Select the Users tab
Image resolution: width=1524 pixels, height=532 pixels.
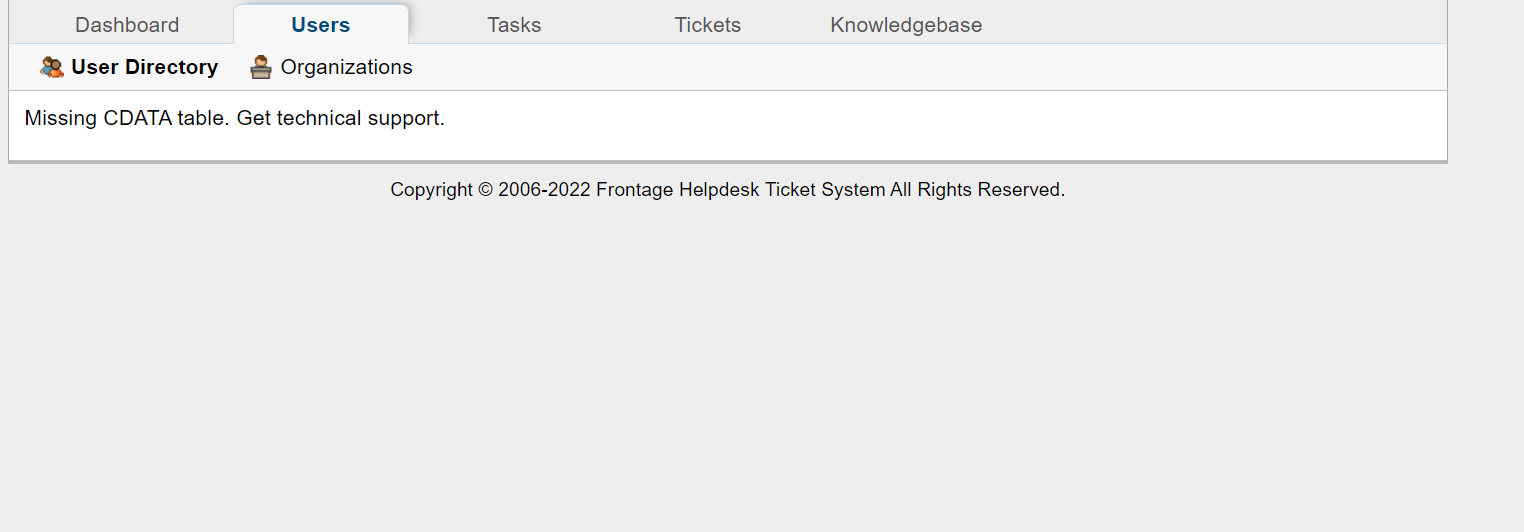click(321, 25)
